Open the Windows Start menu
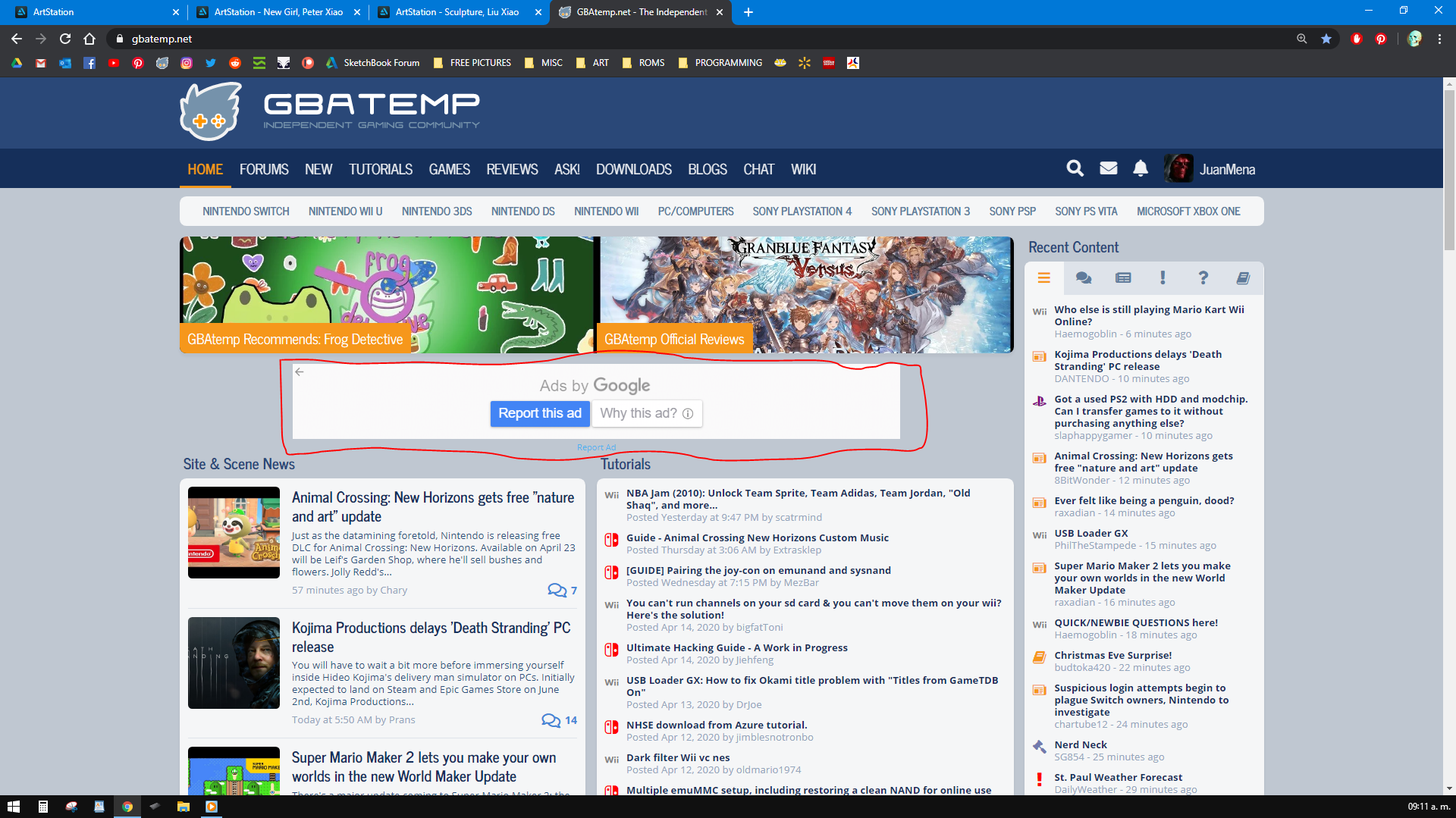Screen dimensions: 1456x818 [x=14, y=807]
